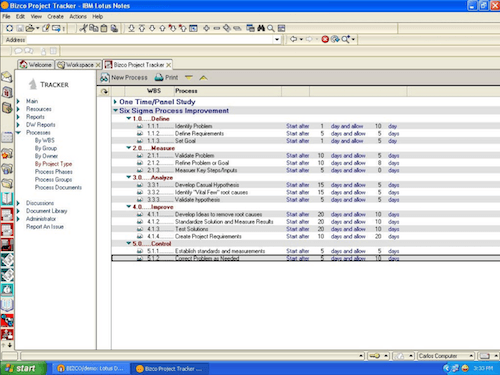Image resolution: width=500 pixels, height=375 pixels.
Task: Collapse the Processes navigation item
Action: click(19, 133)
